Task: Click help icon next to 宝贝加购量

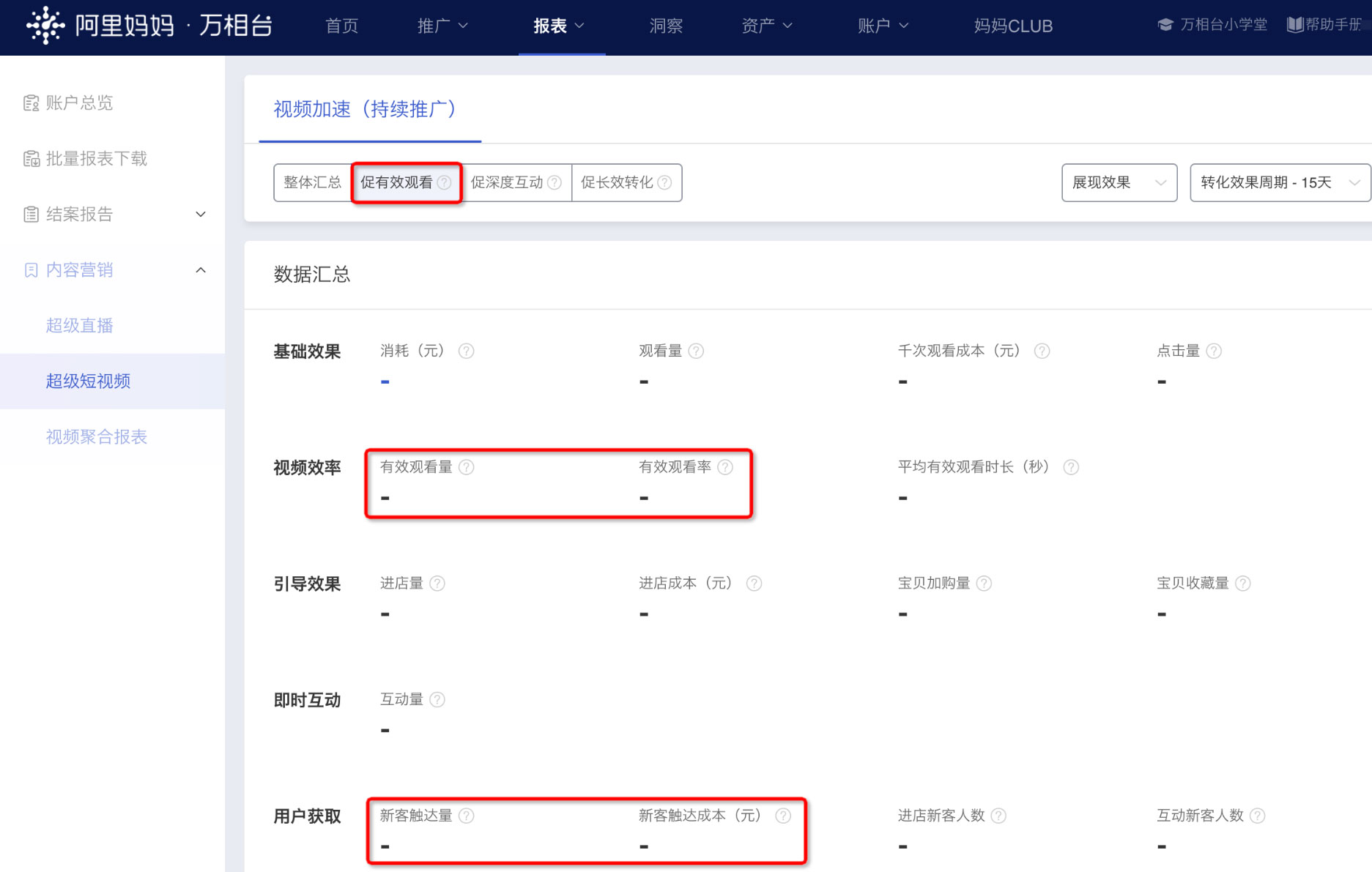Action: click(984, 584)
